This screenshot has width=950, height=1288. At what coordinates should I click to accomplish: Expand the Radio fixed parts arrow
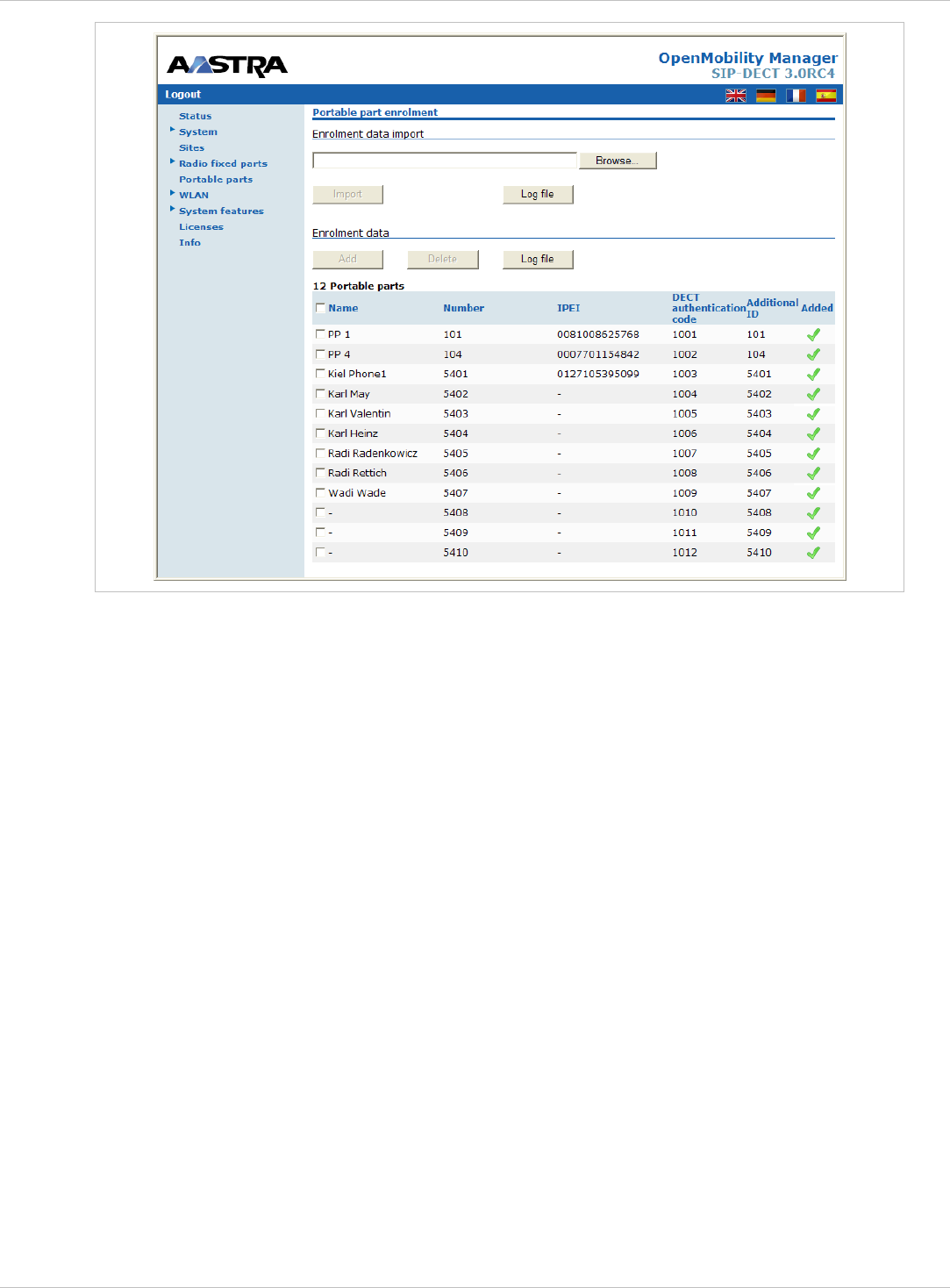(172, 161)
